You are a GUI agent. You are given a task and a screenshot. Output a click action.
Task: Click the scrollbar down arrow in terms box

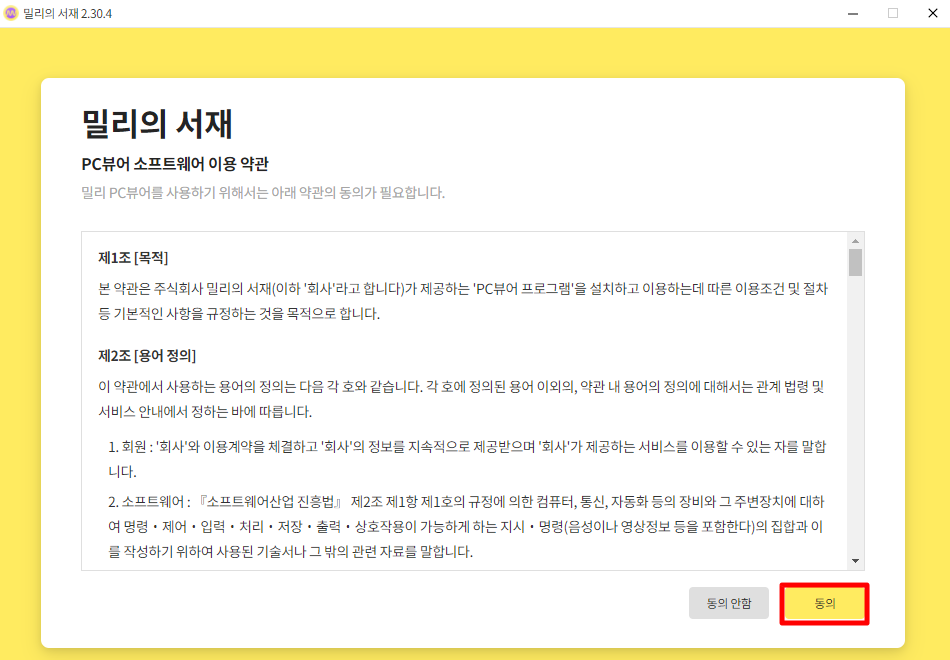point(855,561)
